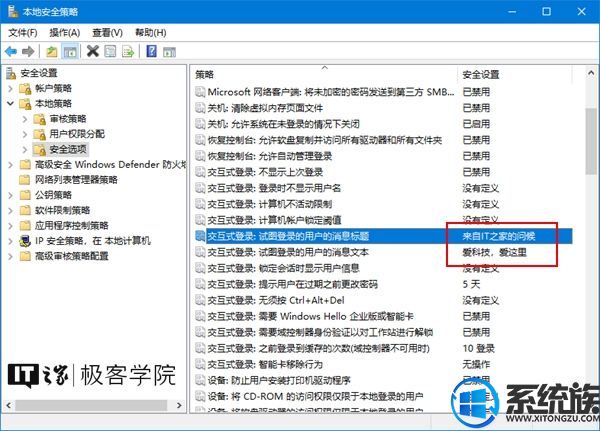The width and height of the screenshot is (600, 431).
Task: Select 交互式登录: 需要域控制器身份验证 policy
Action: (383, 333)
